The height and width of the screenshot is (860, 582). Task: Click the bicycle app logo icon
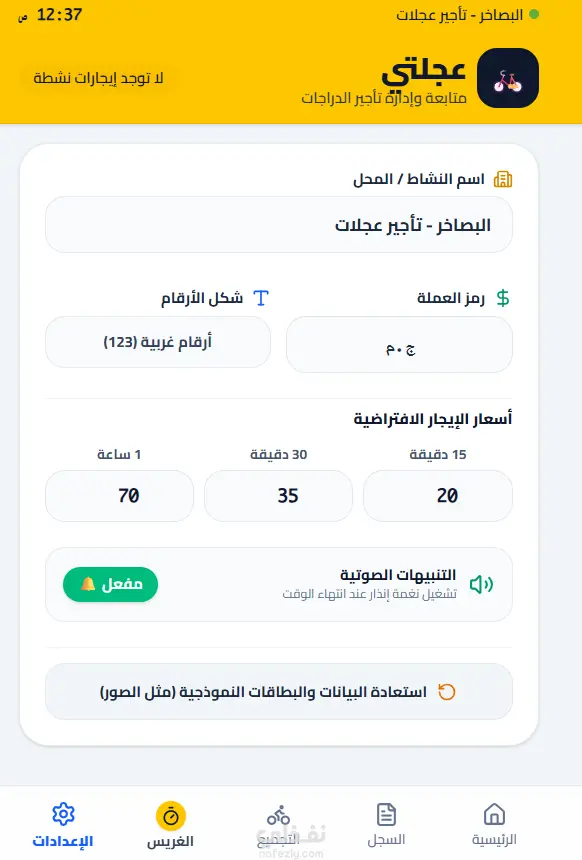[x=507, y=78]
